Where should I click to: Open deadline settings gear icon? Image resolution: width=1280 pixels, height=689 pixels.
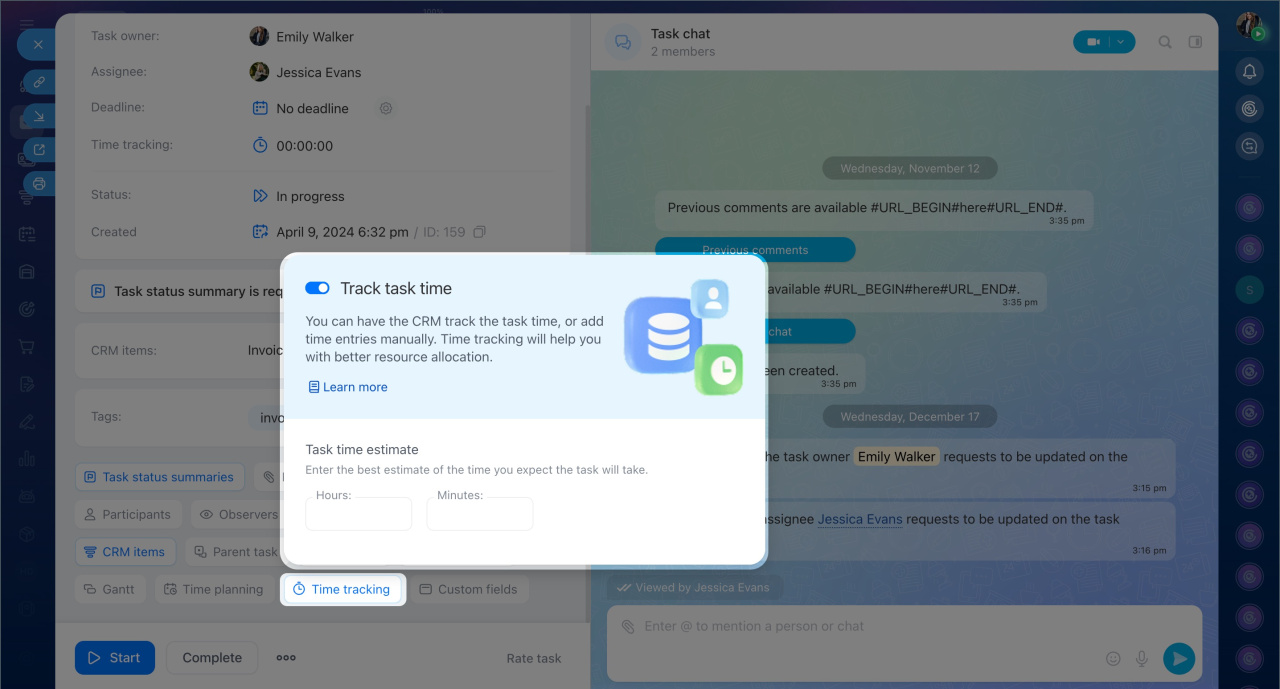(385, 108)
